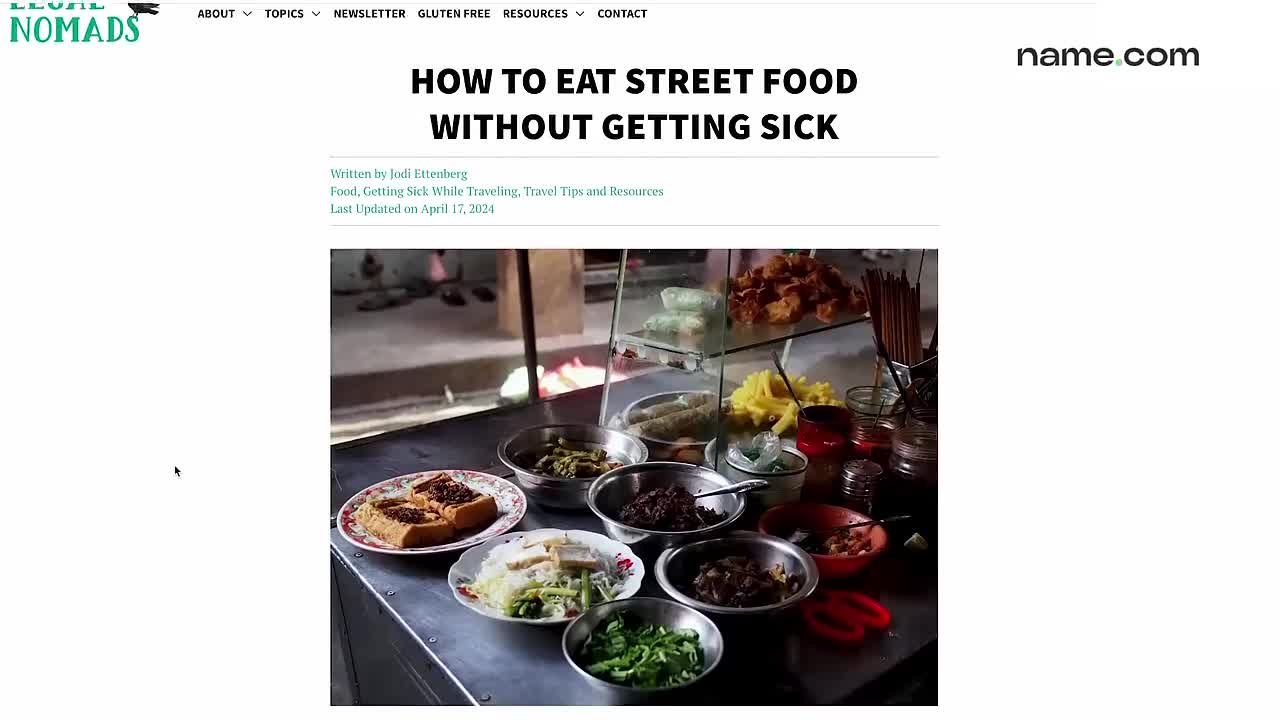The image size is (1280, 720).
Task: Click the street food stall photo
Action: pos(634,477)
